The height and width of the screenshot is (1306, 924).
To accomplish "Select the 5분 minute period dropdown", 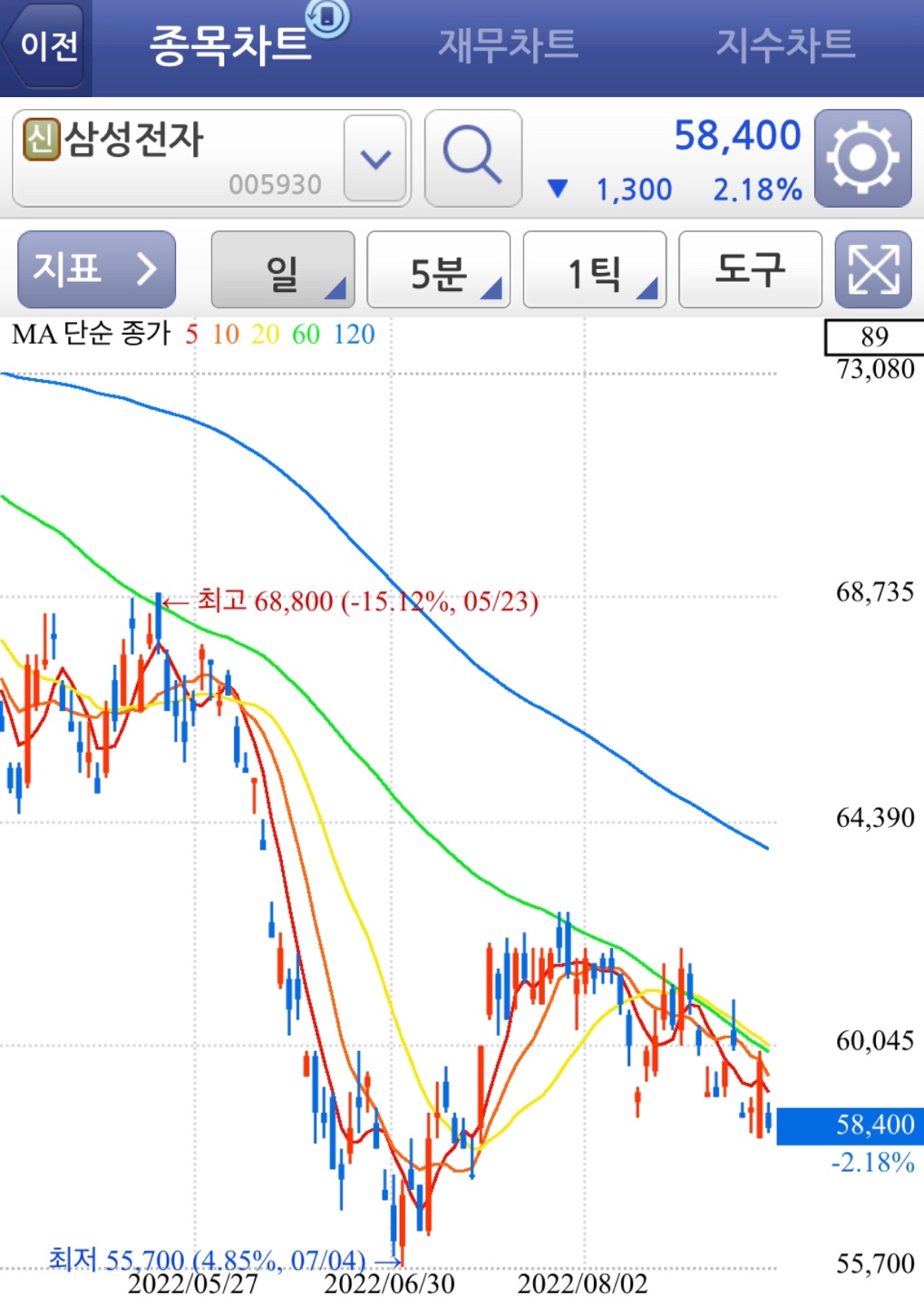I will click(x=439, y=269).
